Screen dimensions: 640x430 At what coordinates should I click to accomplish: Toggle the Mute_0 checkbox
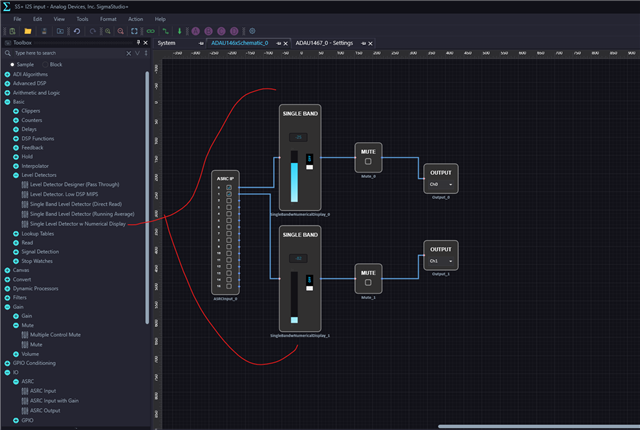point(368,162)
